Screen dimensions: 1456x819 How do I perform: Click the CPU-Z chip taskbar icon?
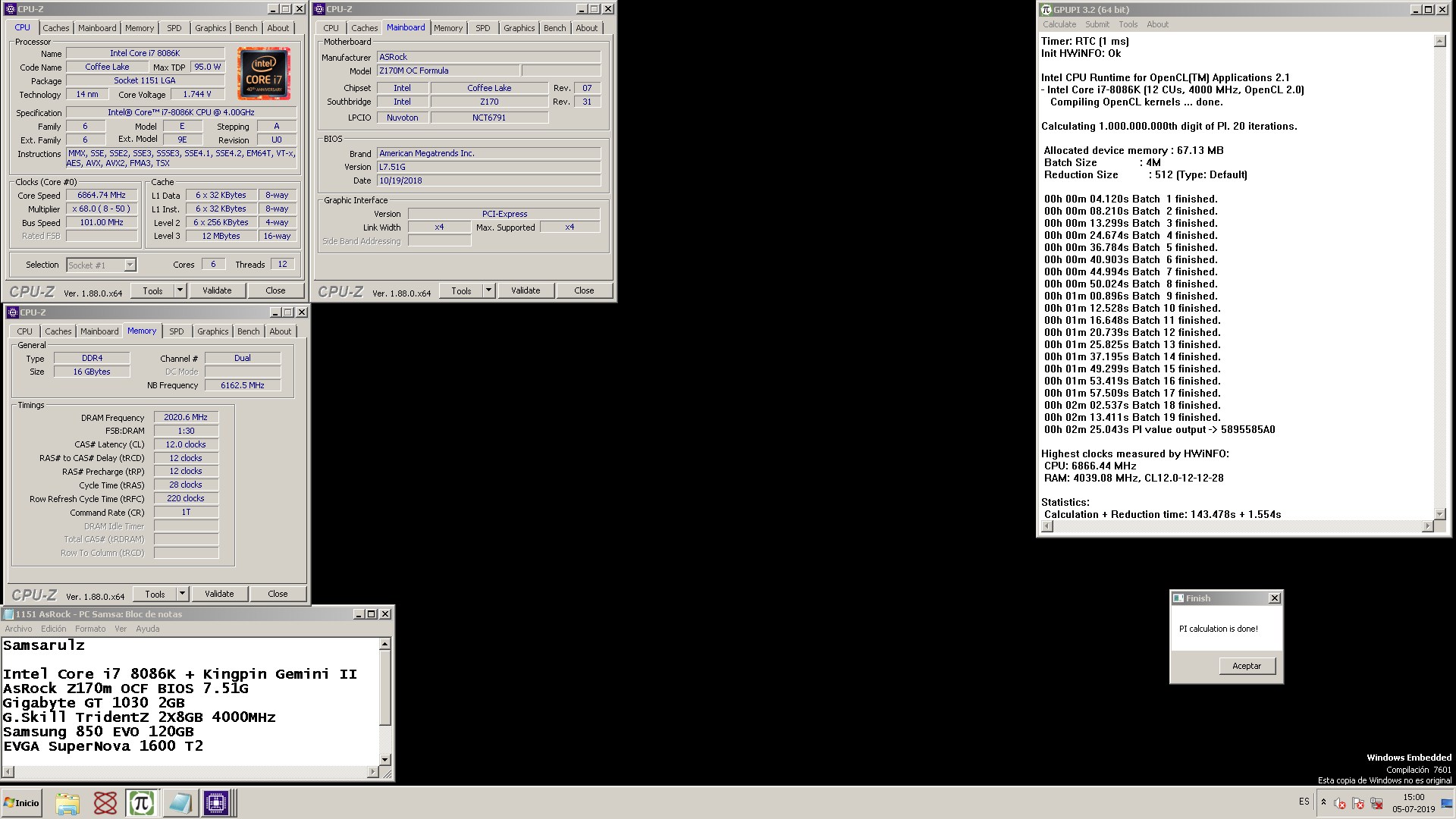(216, 803)
